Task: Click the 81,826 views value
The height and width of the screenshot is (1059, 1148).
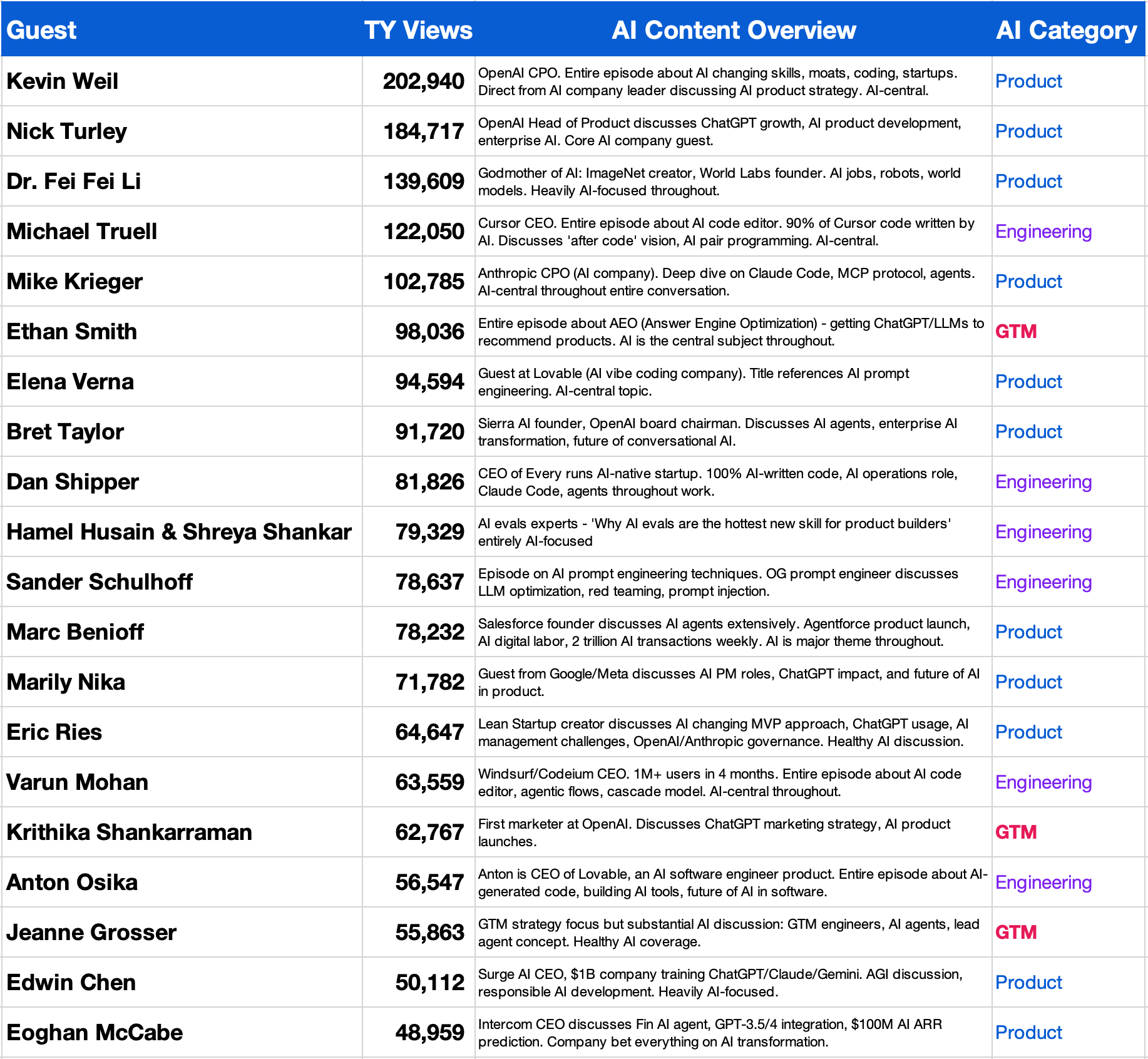Action: (x=430, y=482)
